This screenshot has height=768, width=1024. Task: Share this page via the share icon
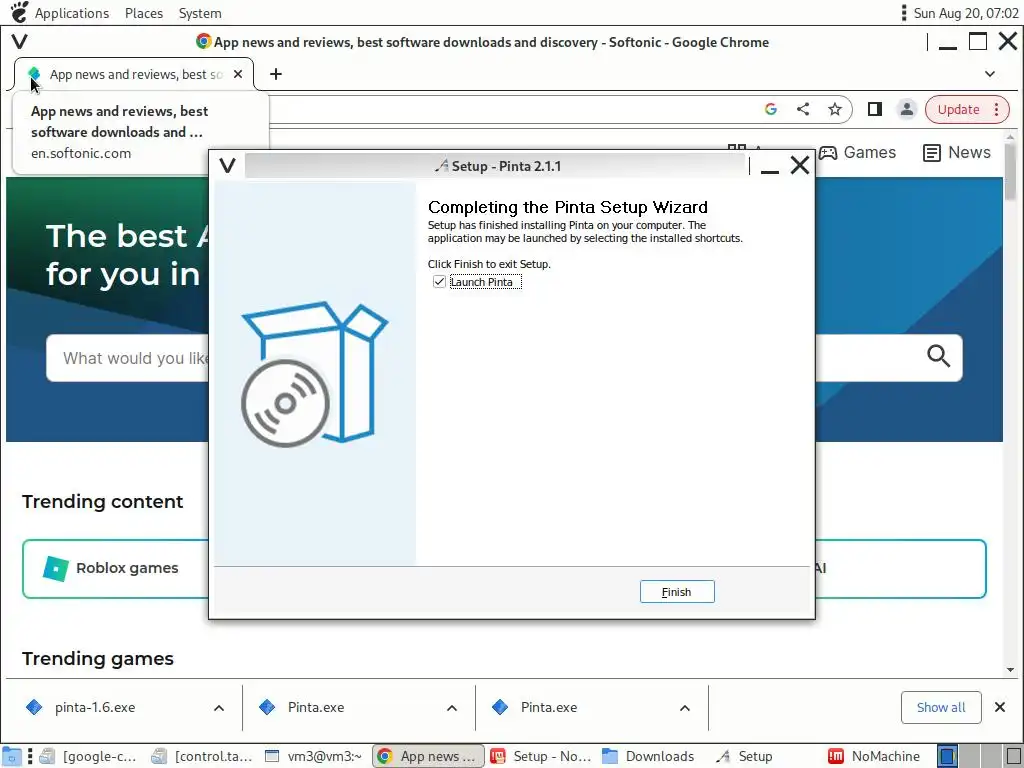[803, 109]
